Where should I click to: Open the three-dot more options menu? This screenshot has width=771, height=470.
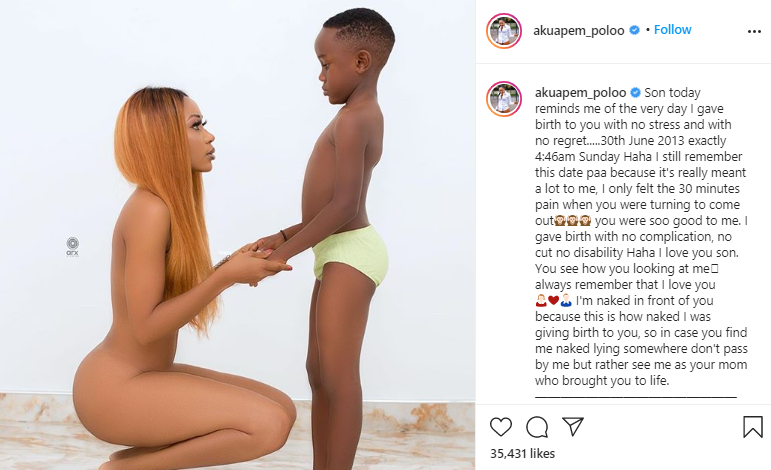click(x=754, y=31)
